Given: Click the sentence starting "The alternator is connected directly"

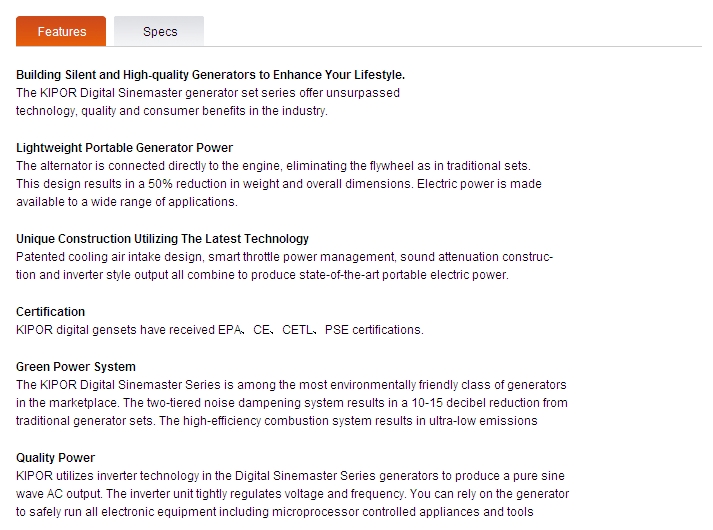Looking at the screenshot, I should pos(273,166).
